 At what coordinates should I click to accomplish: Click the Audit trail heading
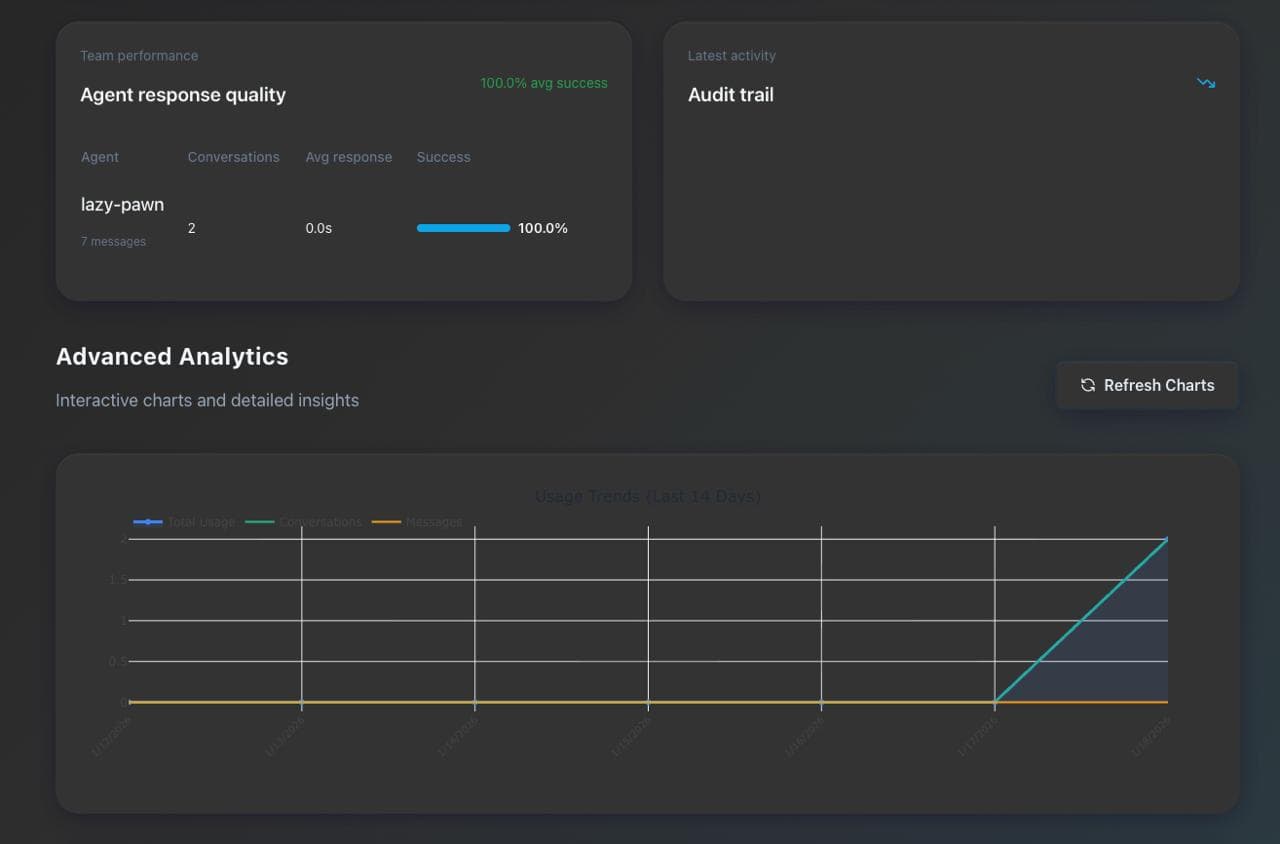(730, 94)
